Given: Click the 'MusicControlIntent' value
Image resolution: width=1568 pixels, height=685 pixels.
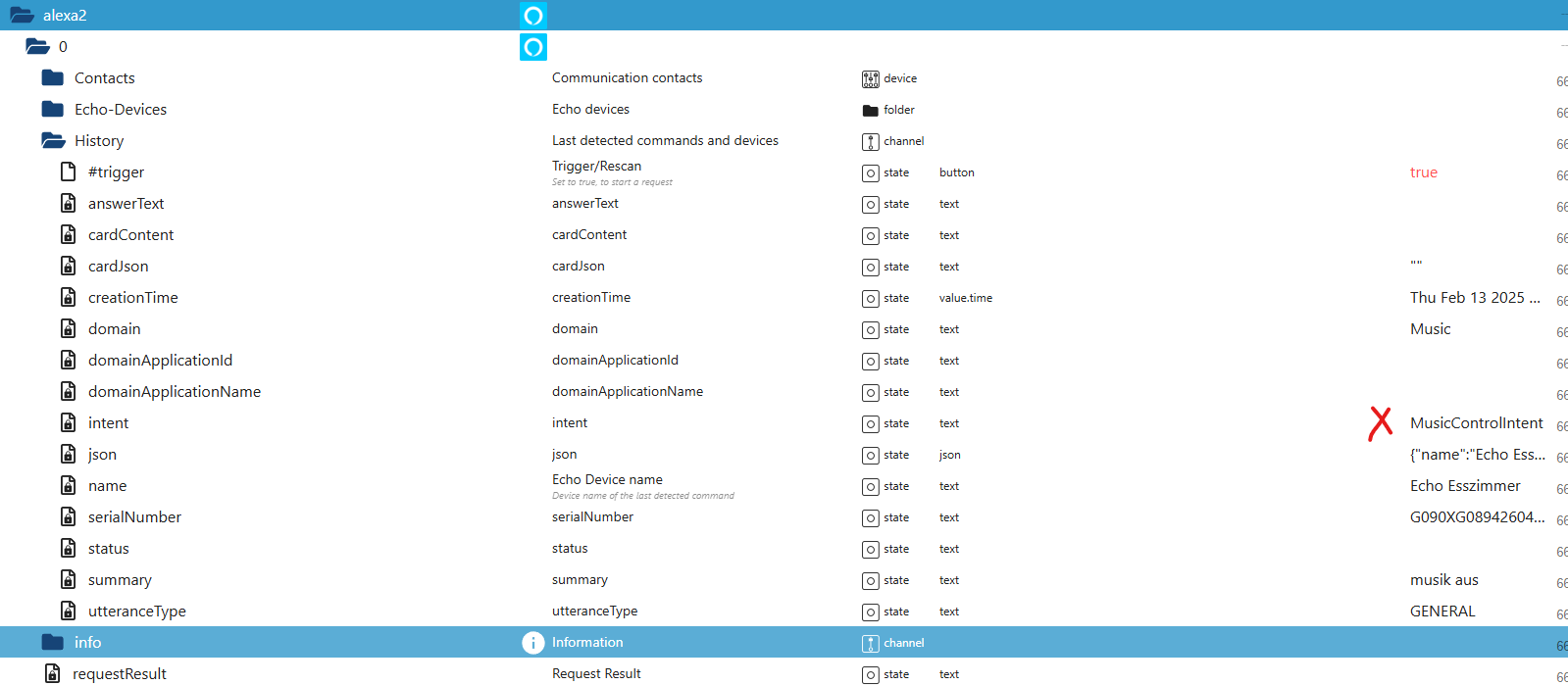Looking at the screenshot, I should click(x=1477, y=423).
